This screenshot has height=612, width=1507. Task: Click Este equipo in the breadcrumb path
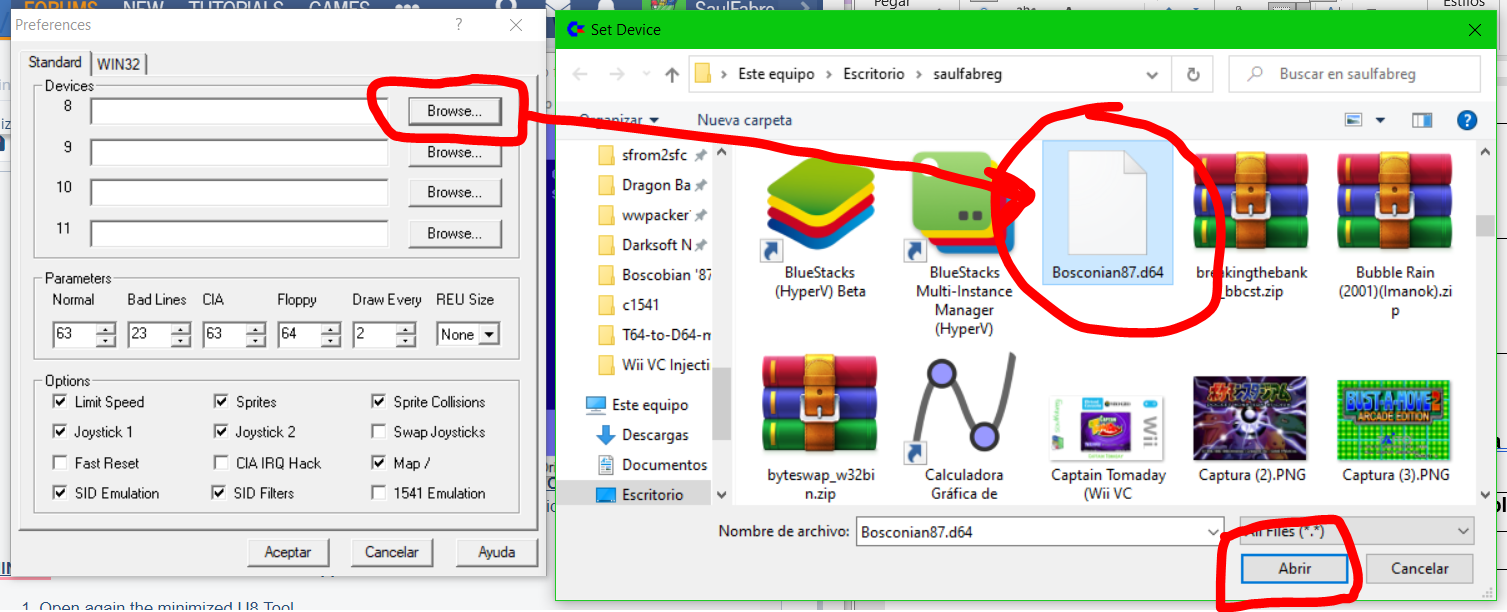click(776, 74)
